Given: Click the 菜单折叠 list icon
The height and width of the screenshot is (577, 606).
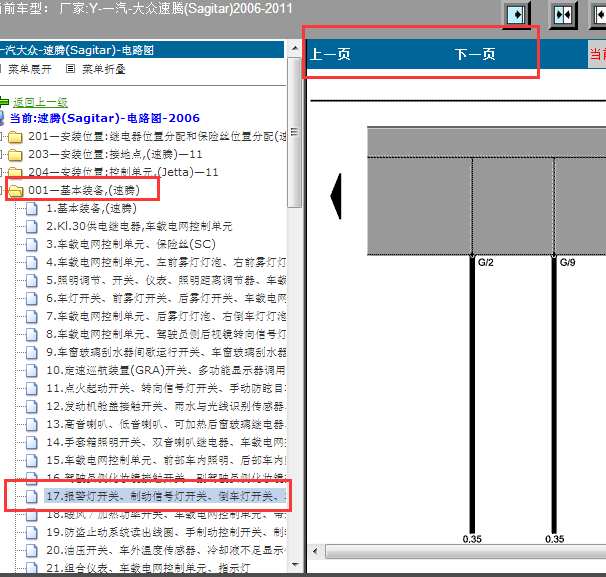Looking at the screenshot, I should pyautogui.click(x=70, y=69).
